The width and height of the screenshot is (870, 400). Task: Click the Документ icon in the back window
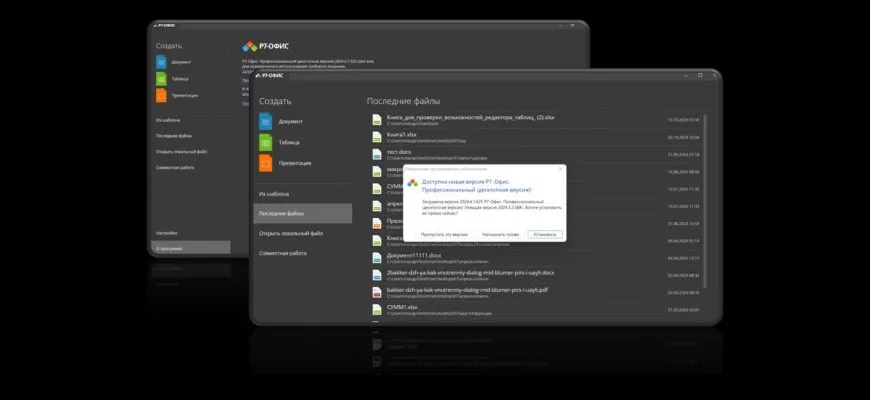click(x=161, y=62)
